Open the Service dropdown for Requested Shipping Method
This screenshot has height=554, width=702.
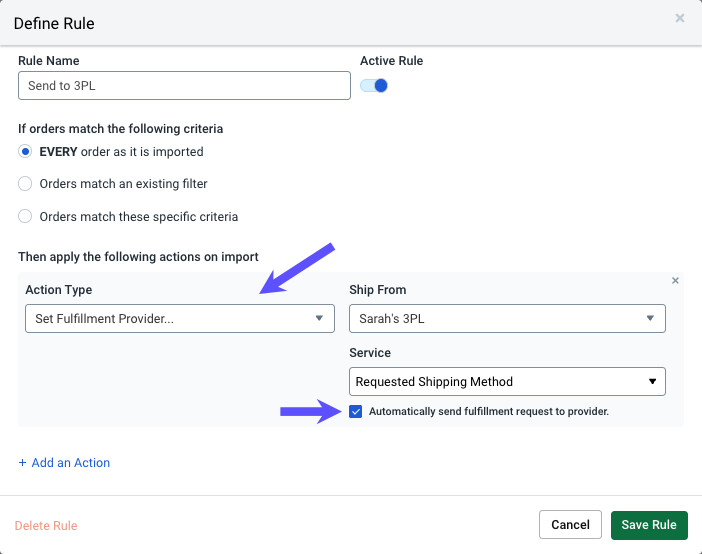(507, 381)
